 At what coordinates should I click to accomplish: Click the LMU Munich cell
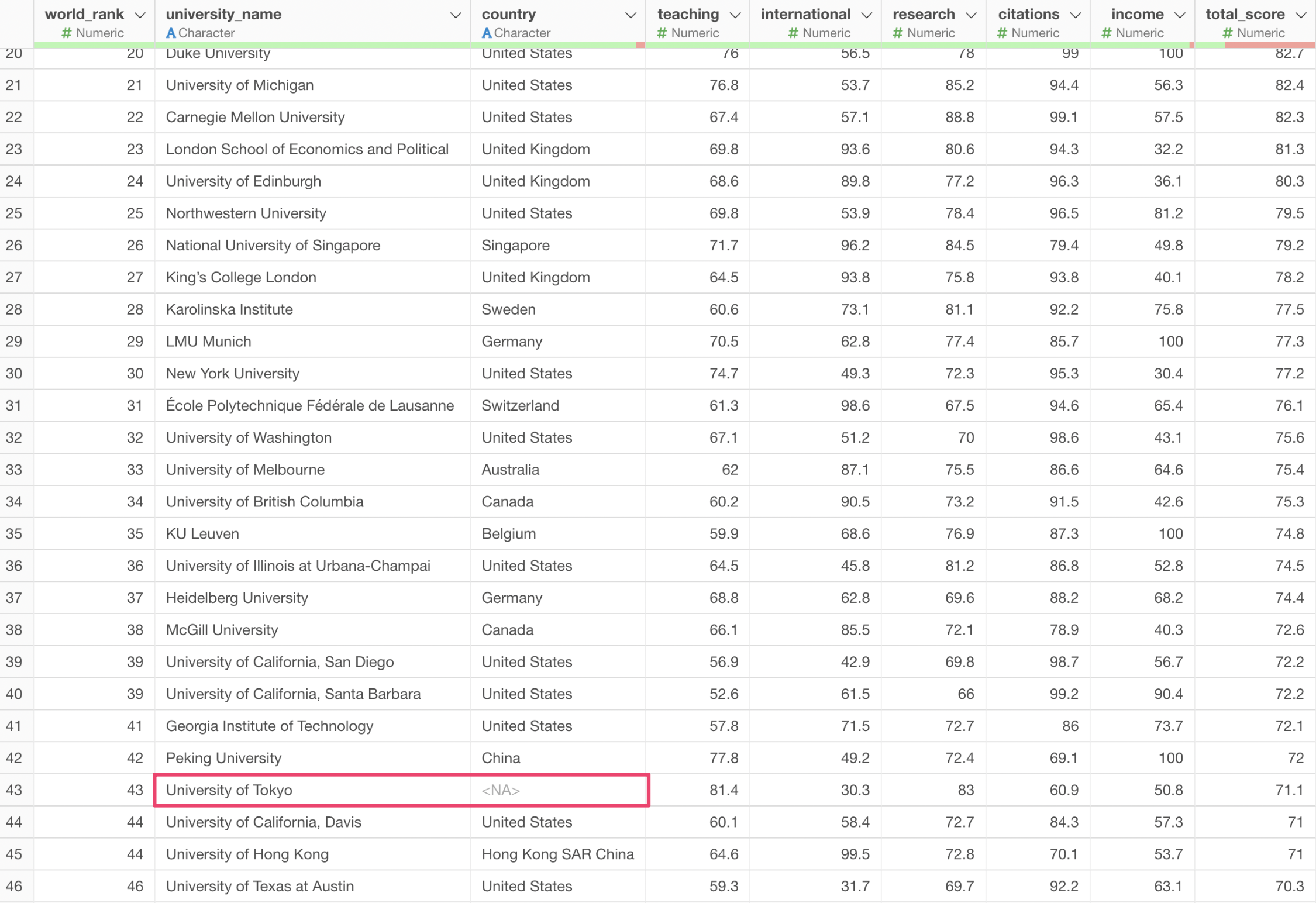(x=312, y=342)
